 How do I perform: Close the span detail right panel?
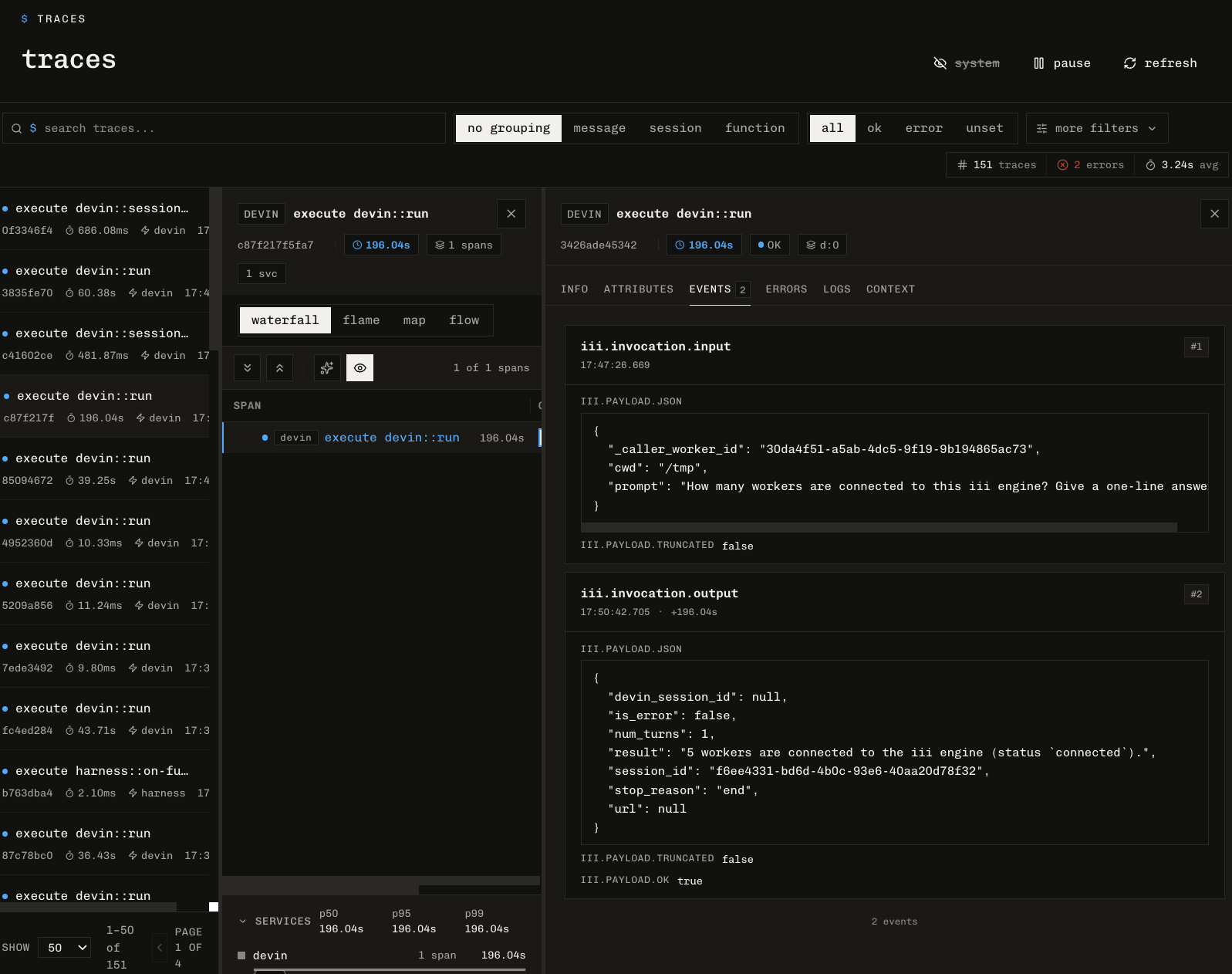(1214, 214)
